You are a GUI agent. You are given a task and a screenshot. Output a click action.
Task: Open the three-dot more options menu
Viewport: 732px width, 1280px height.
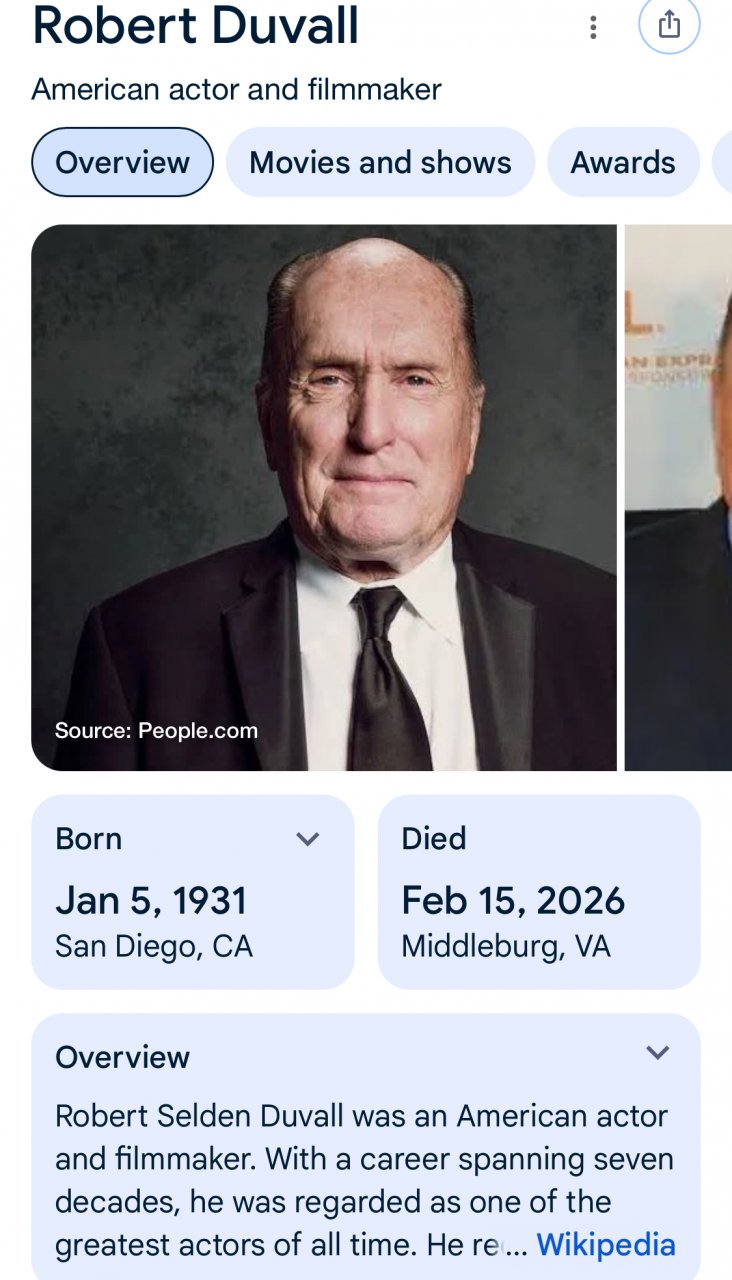593,27
